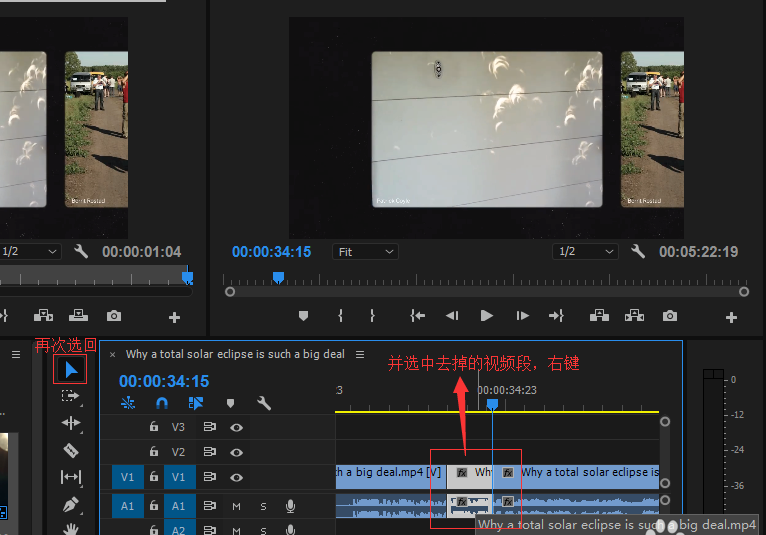Open the Fit zoom level dropdown

[365, 252]
